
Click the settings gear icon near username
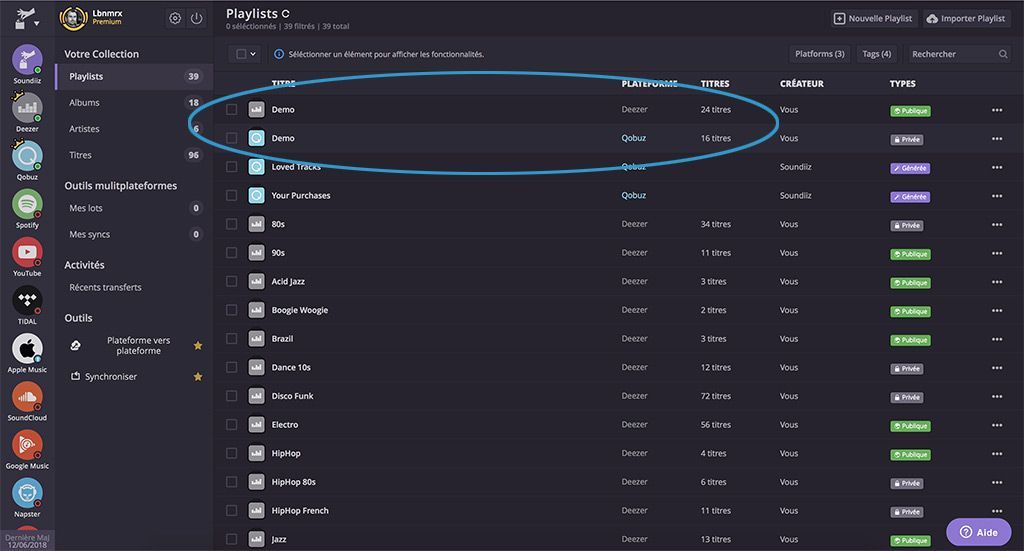175,19
